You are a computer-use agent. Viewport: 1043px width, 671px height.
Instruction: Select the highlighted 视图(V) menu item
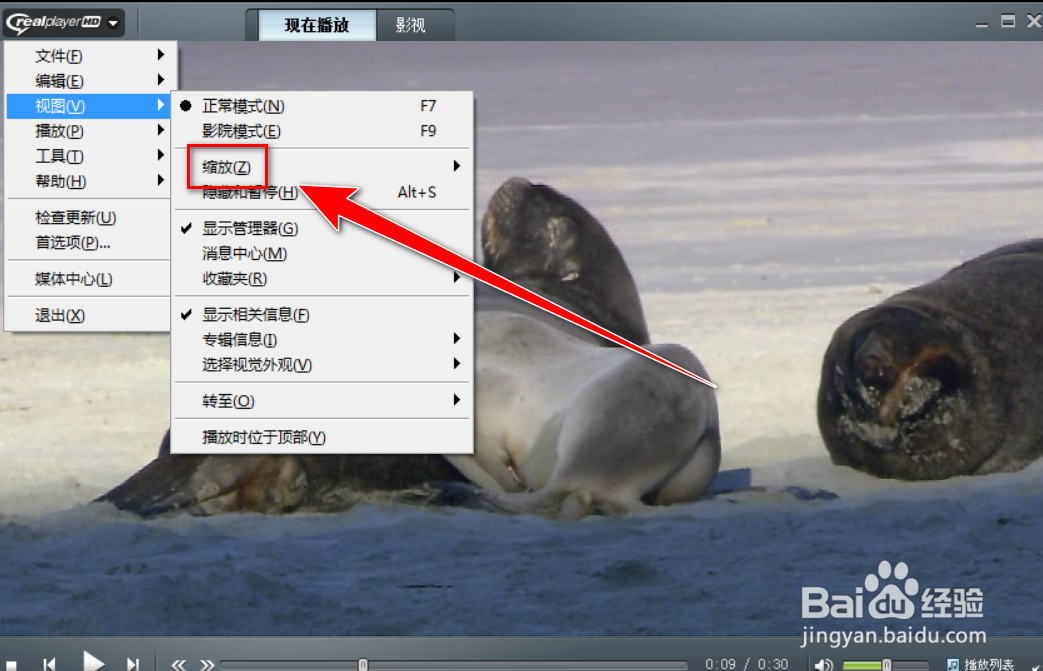[90, 106]
